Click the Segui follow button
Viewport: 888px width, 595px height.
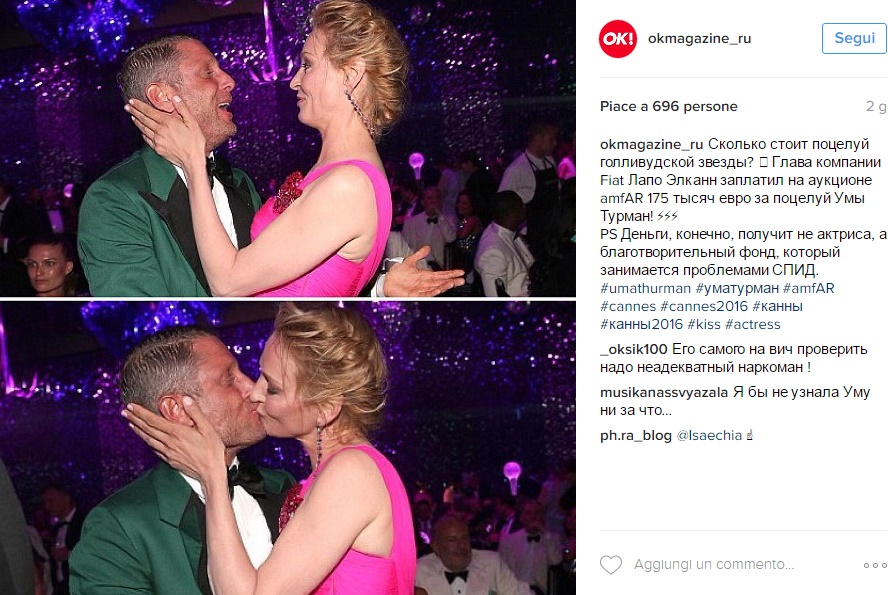tap(854, 38)
